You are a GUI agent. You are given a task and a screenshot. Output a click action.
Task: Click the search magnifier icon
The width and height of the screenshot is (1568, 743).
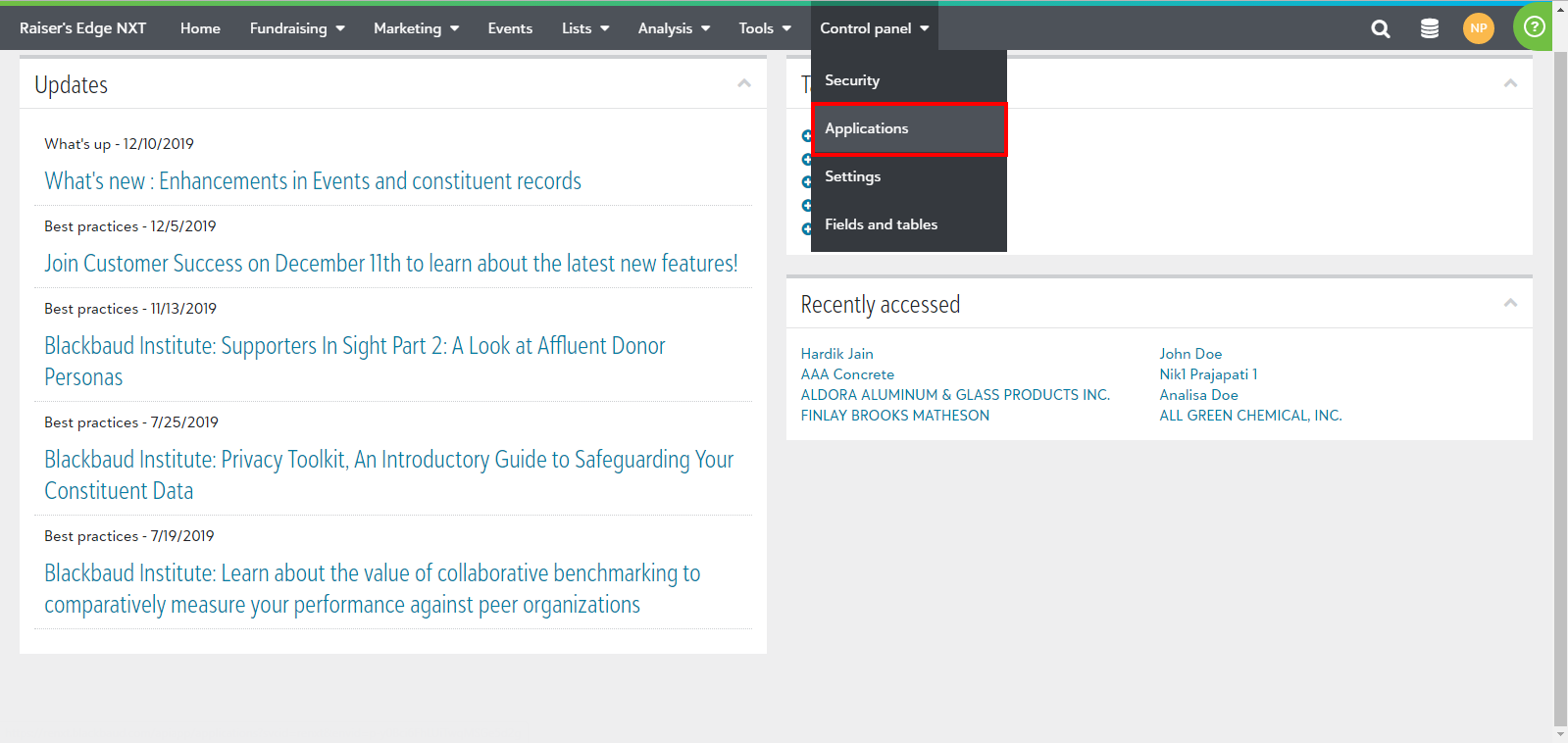(1381, 28)
